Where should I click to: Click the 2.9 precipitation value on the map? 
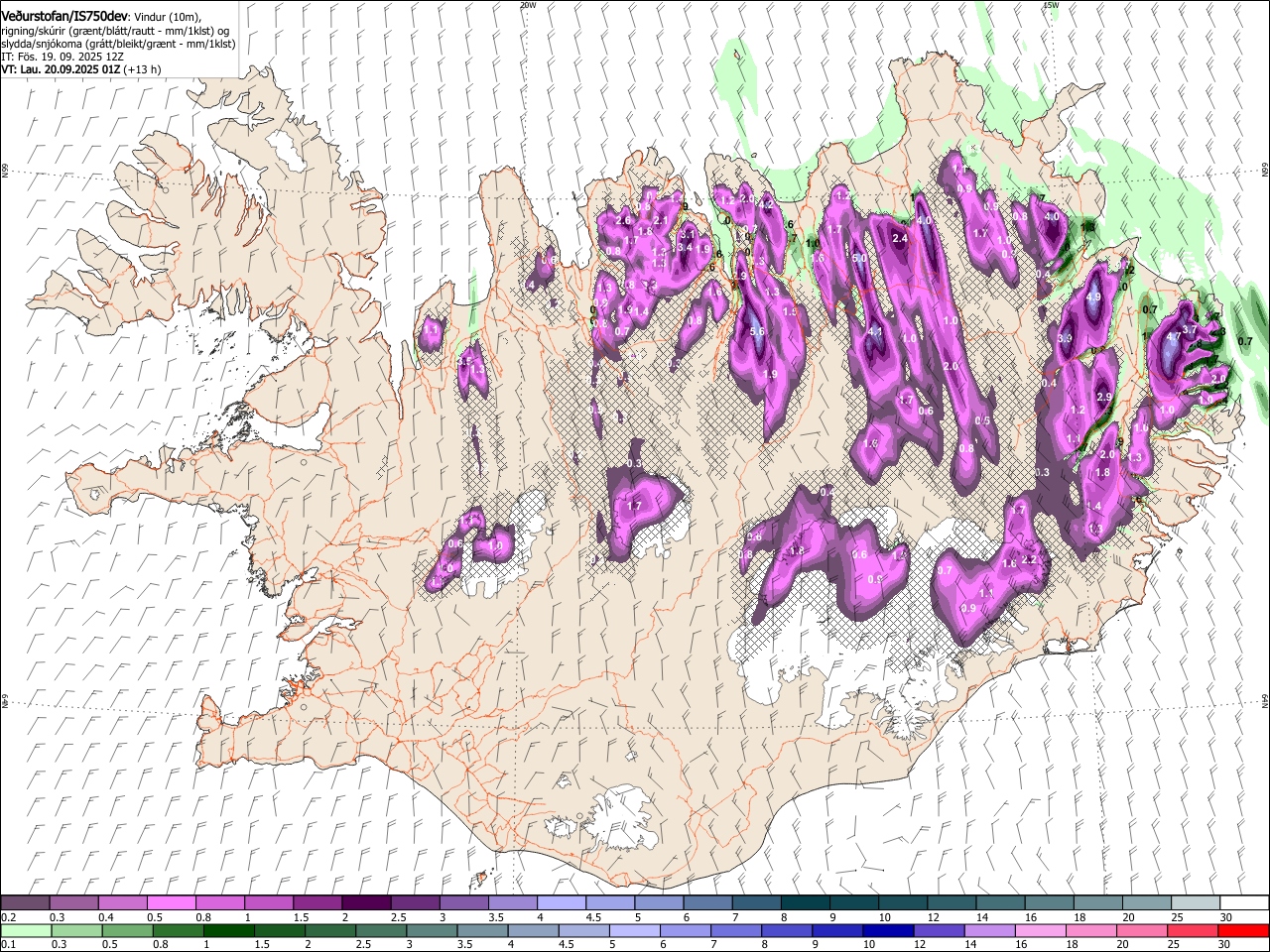tap(1103, 397)
